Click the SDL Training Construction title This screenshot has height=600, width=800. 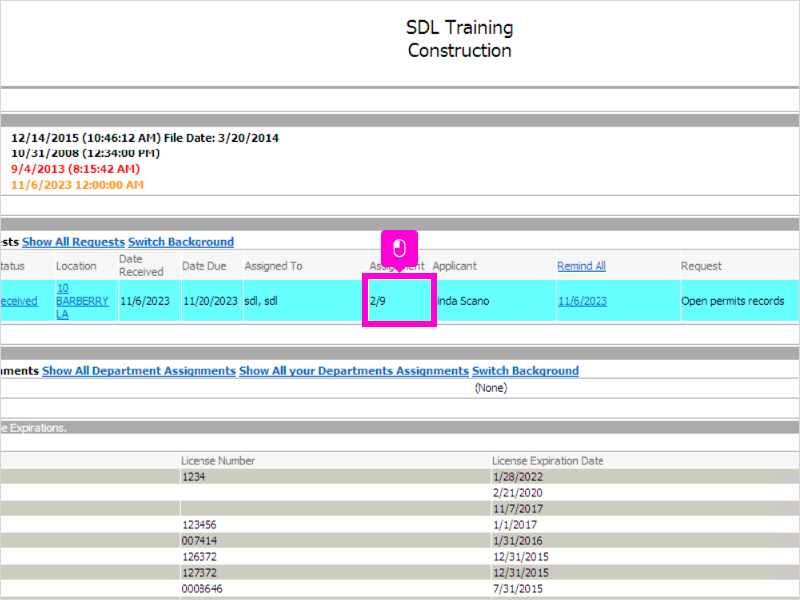(460, 39)
